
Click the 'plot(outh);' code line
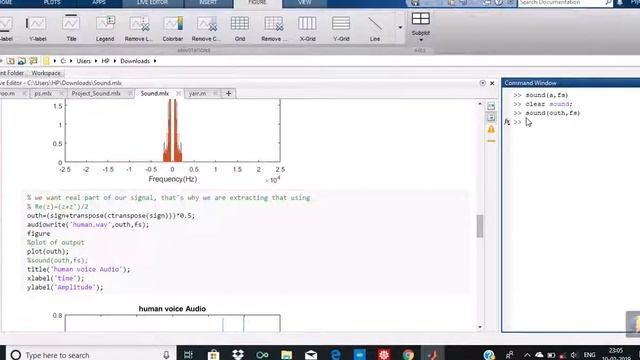click(x=48, y=251)
